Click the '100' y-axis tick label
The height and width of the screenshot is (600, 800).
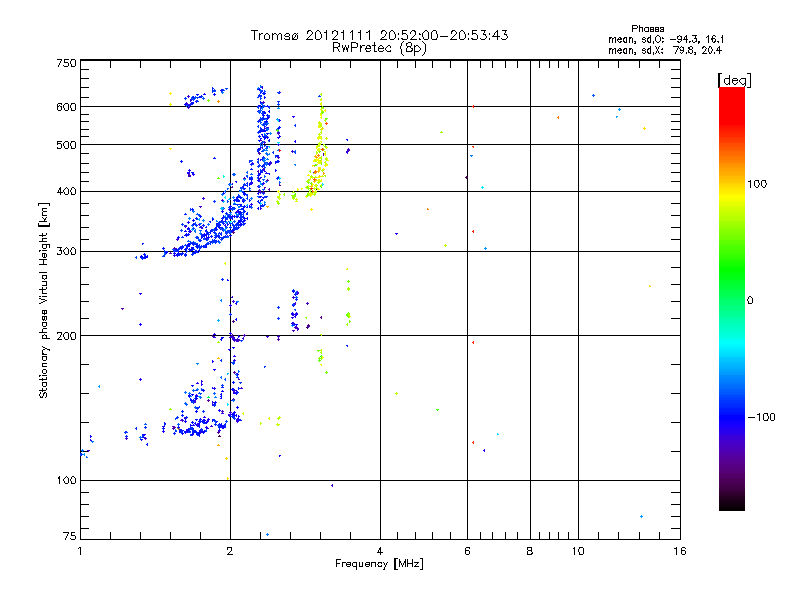66,480
